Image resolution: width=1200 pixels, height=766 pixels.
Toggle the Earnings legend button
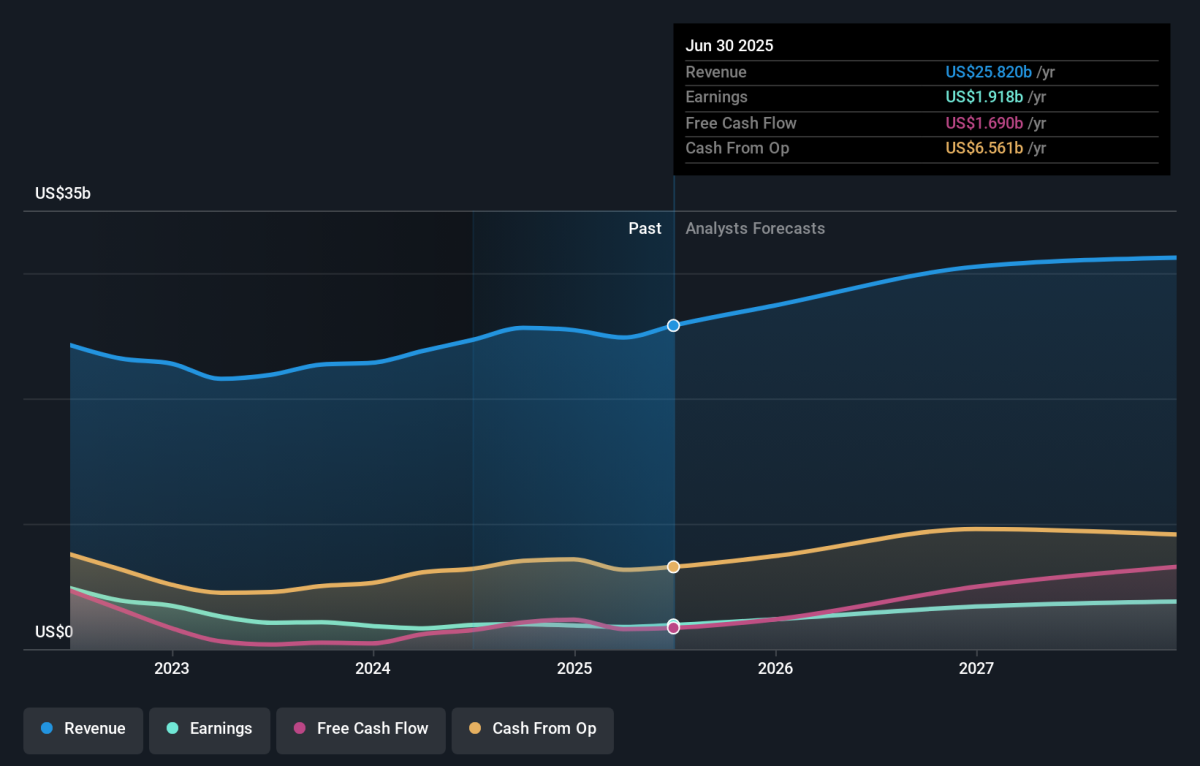209,729
